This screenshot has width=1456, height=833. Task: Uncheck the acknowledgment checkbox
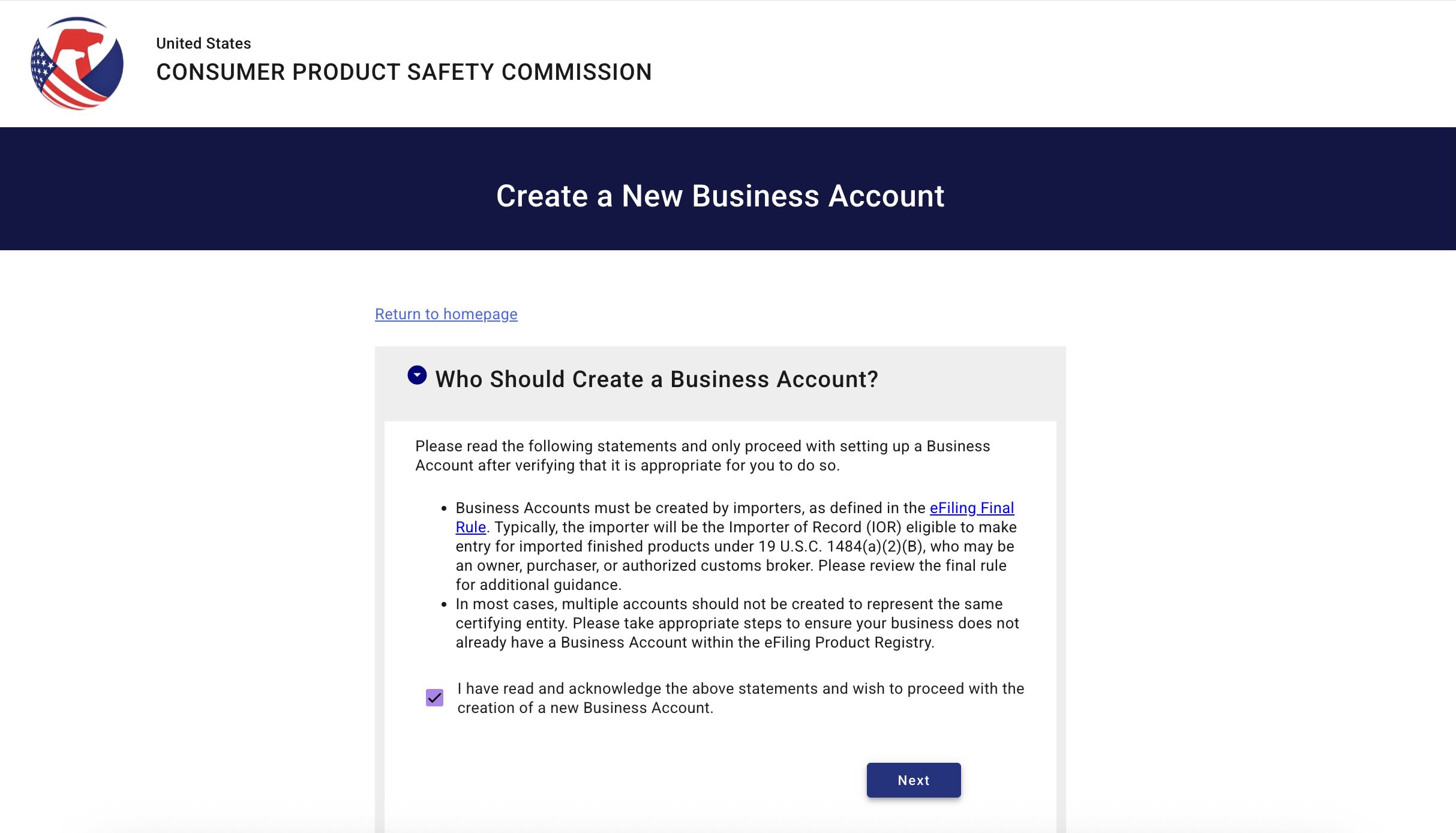tap(434, 697)
